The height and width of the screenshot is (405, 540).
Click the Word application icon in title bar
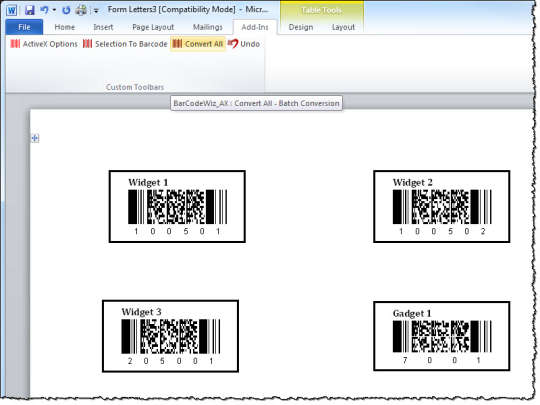tap(11, 10)
